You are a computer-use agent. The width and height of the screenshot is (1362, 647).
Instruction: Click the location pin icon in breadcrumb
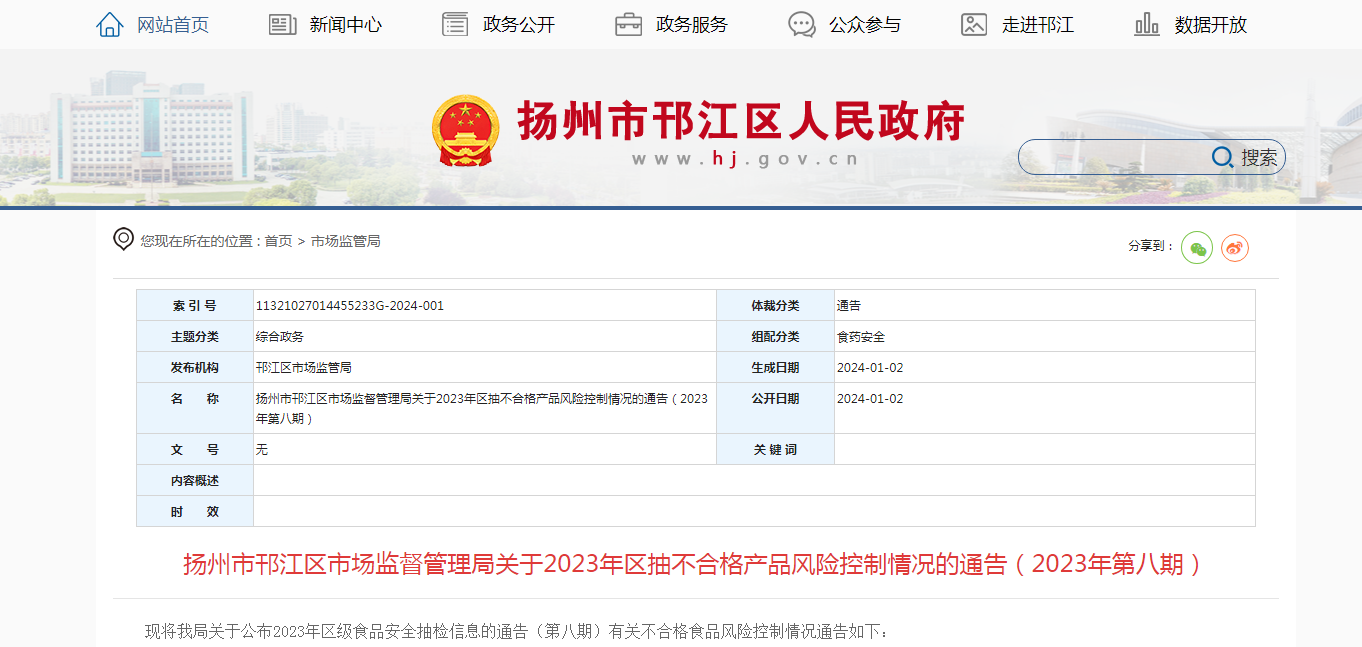click(123, 239)
